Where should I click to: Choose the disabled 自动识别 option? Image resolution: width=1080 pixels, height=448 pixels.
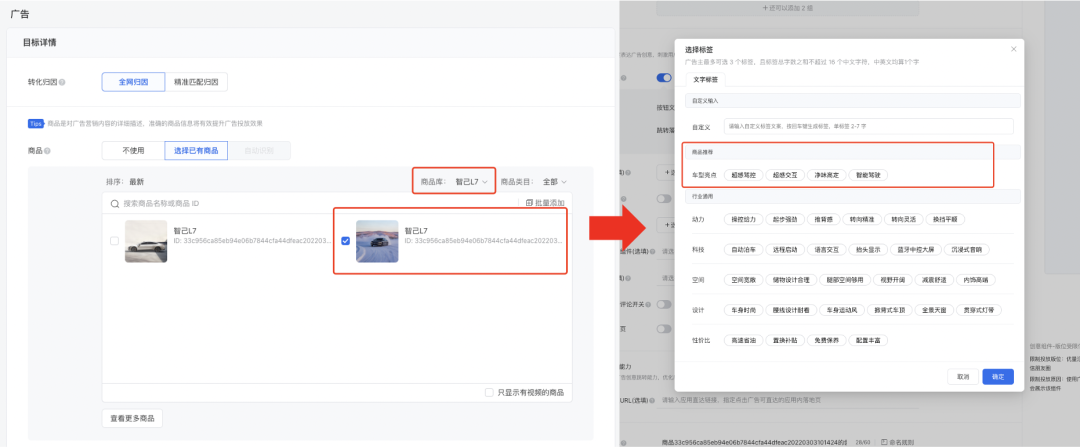(x=259, y=150)
